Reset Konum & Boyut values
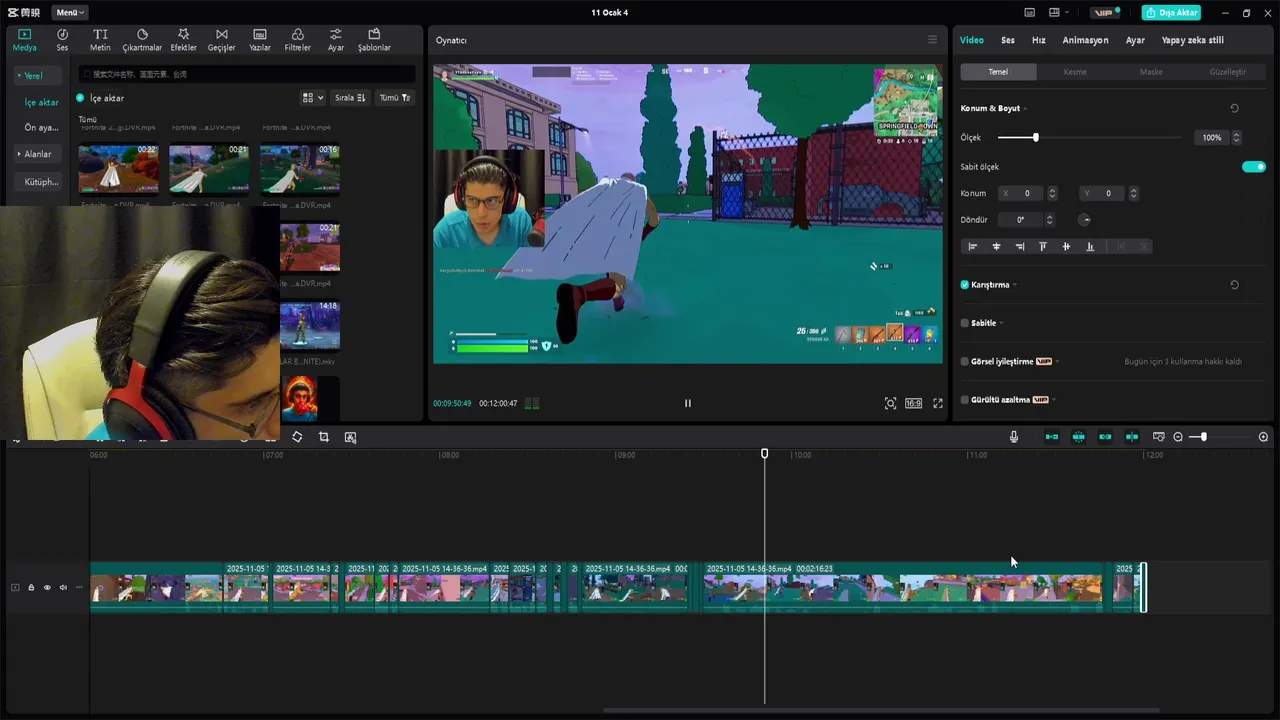The width and height of the screenshot is (1280, 720). click(1234, 108)
